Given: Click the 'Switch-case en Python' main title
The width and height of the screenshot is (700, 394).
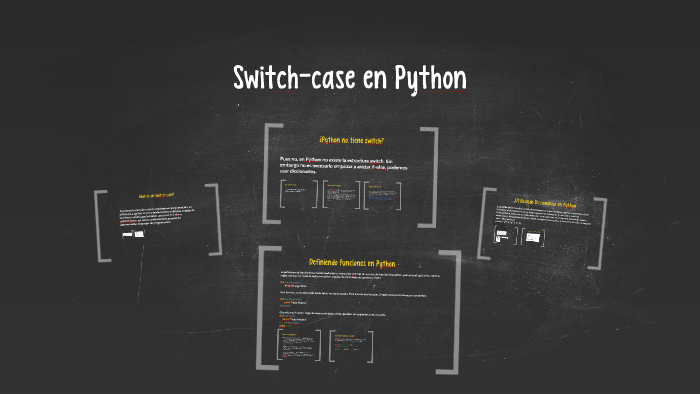Looking at the screenshot, I should pos(350,78).
